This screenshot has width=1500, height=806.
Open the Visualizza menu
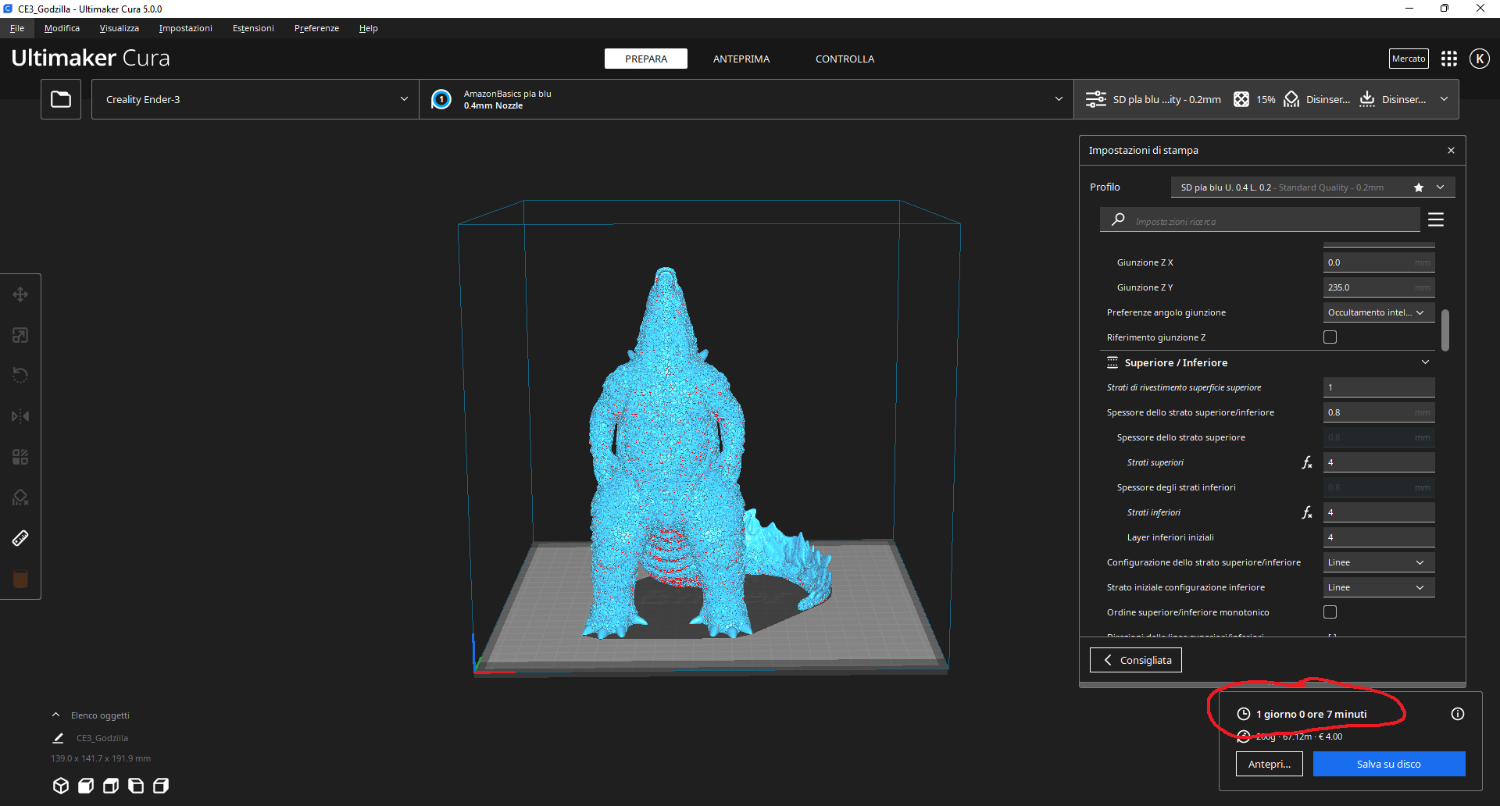(x=119, y=28)
